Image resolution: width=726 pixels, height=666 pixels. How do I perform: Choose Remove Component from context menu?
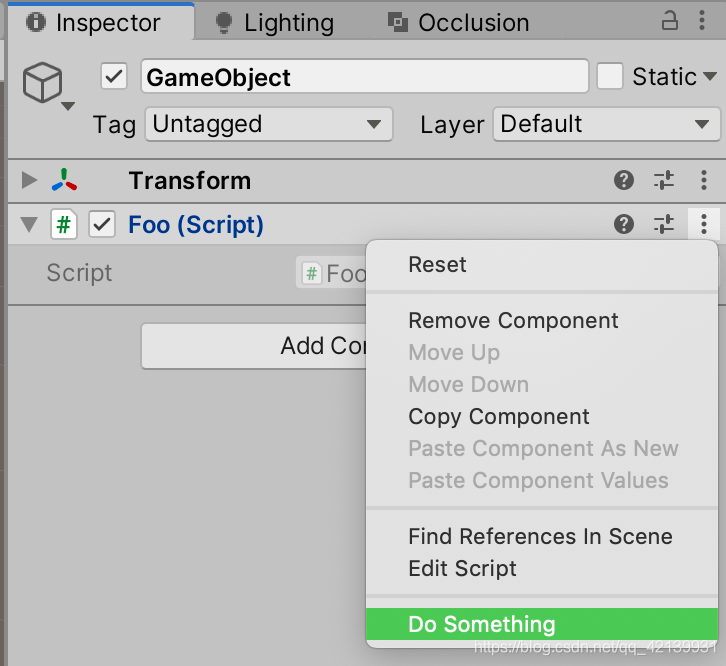point(513,321)
